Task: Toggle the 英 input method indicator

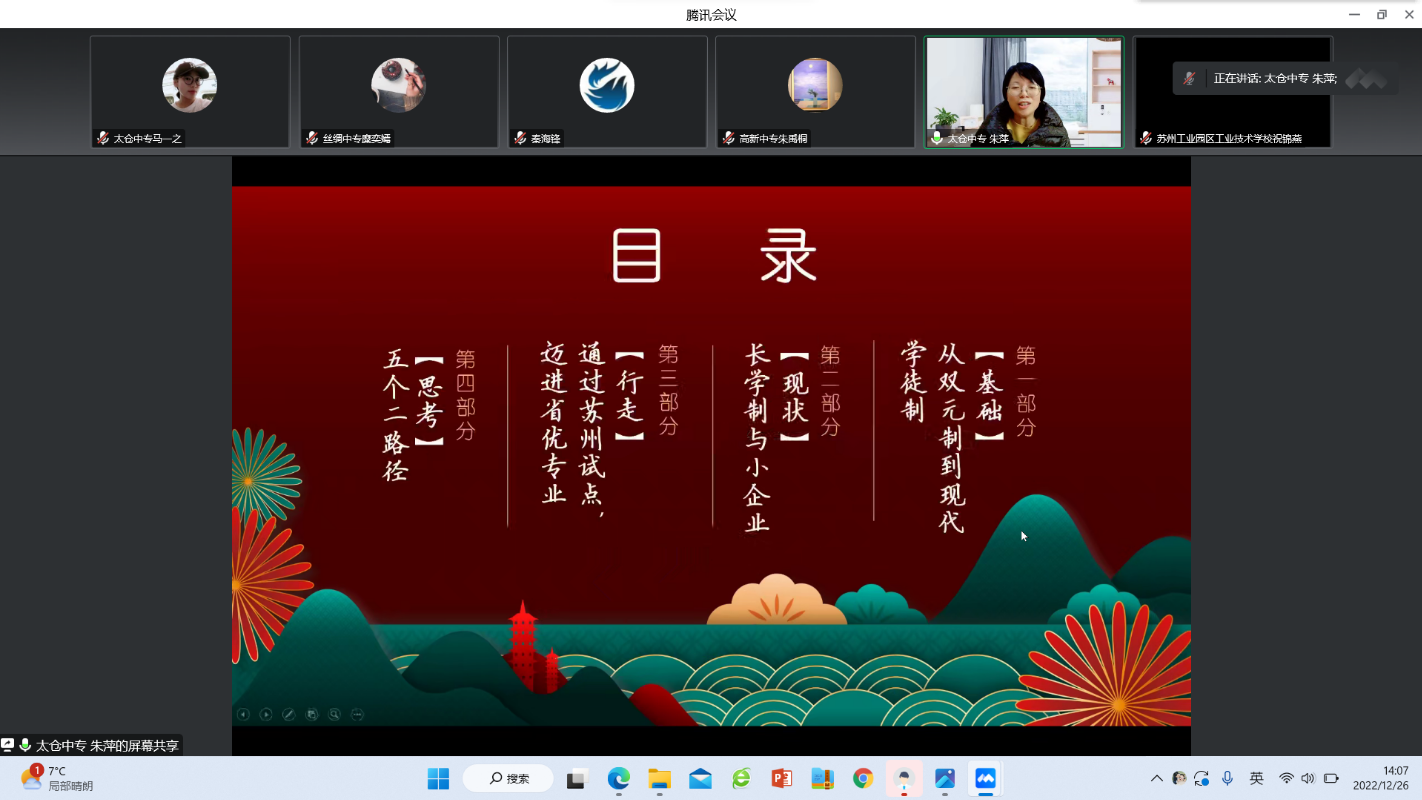Action: [x=1257, y=778]
